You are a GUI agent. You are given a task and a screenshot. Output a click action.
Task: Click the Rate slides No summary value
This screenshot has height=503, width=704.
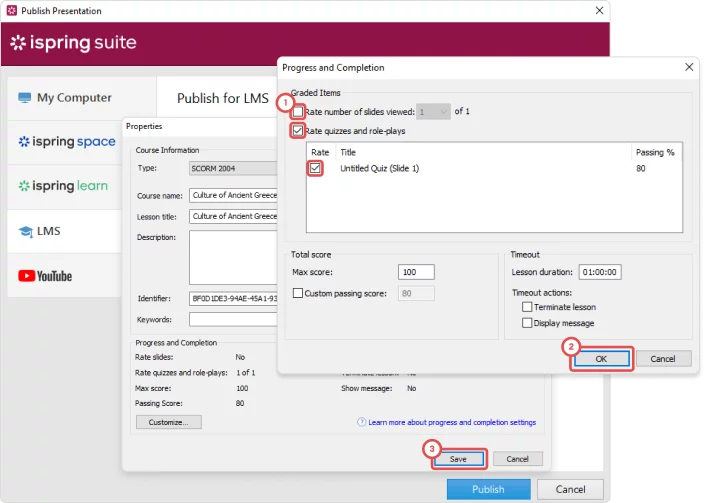(240, 357)
